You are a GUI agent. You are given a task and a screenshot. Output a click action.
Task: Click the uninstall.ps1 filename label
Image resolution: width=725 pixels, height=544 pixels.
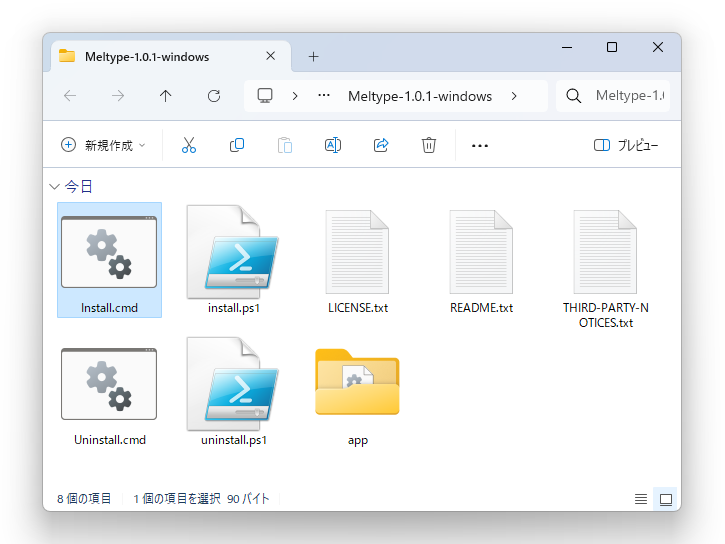233,440
